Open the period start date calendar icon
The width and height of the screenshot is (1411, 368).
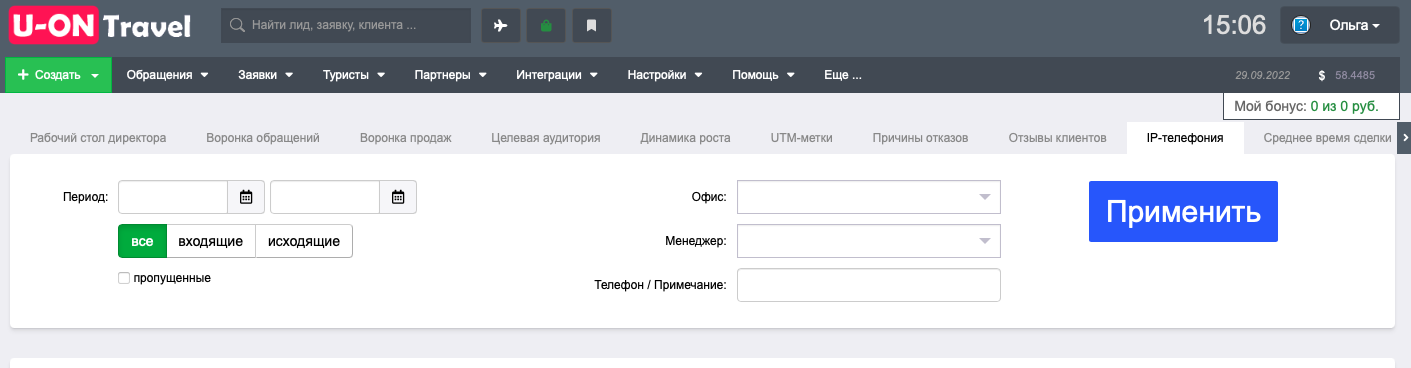pos(246,197)
